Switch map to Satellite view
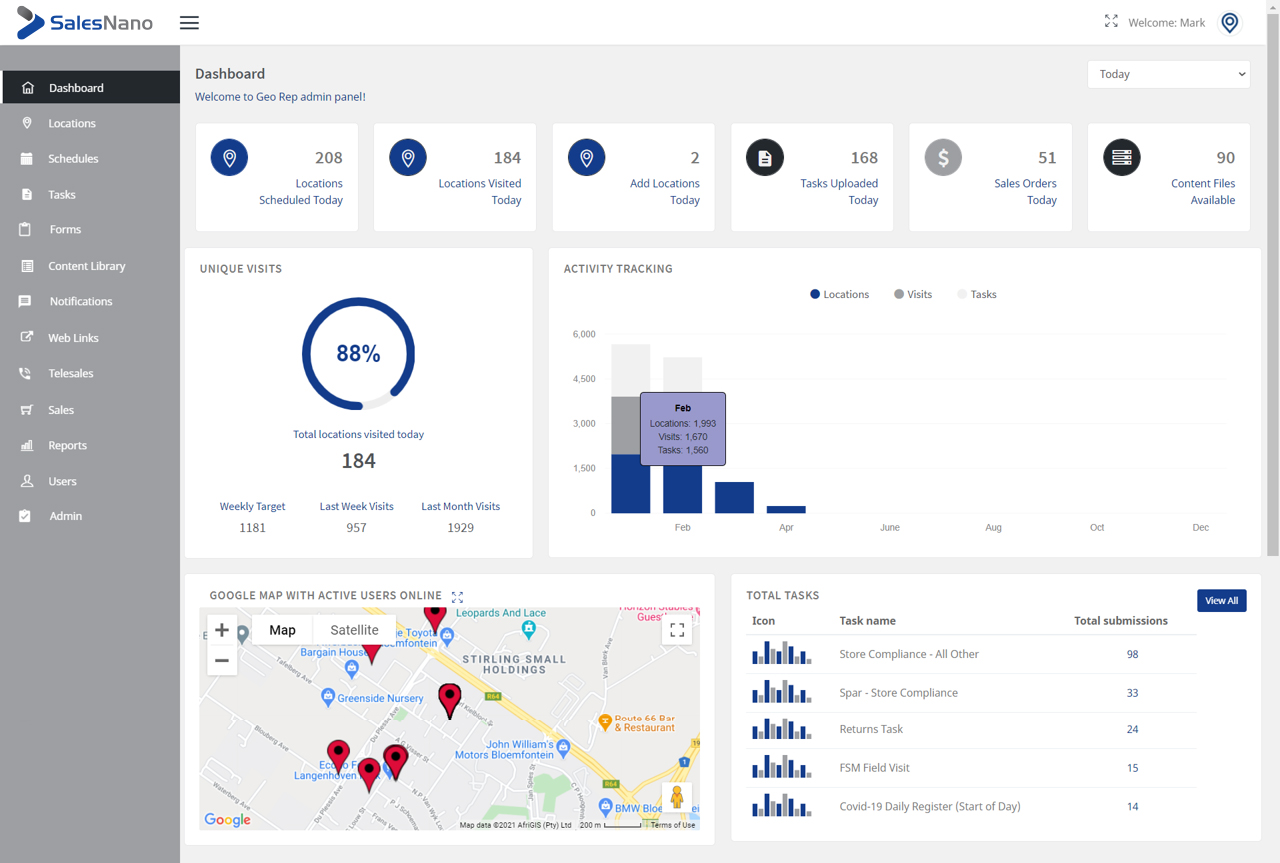The image size is (1280, 863). (x=354, y=630)
